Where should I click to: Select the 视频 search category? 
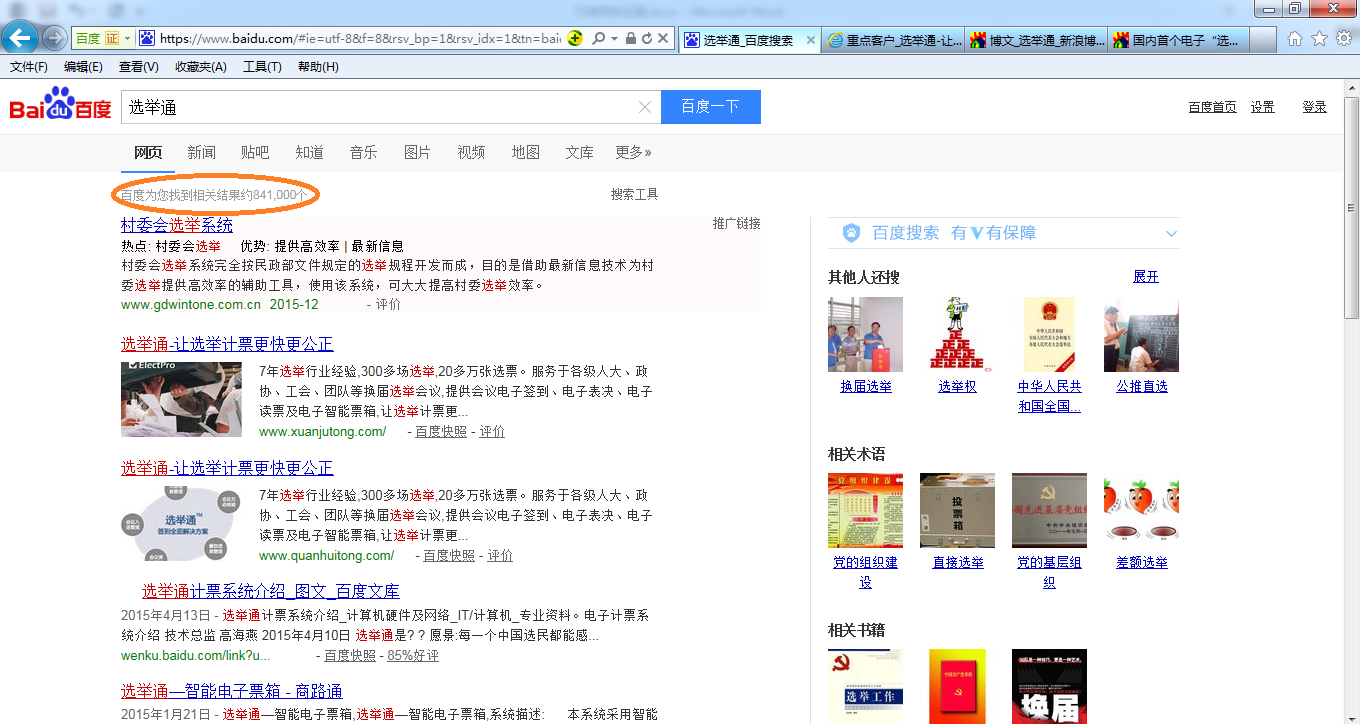[471, 152]
